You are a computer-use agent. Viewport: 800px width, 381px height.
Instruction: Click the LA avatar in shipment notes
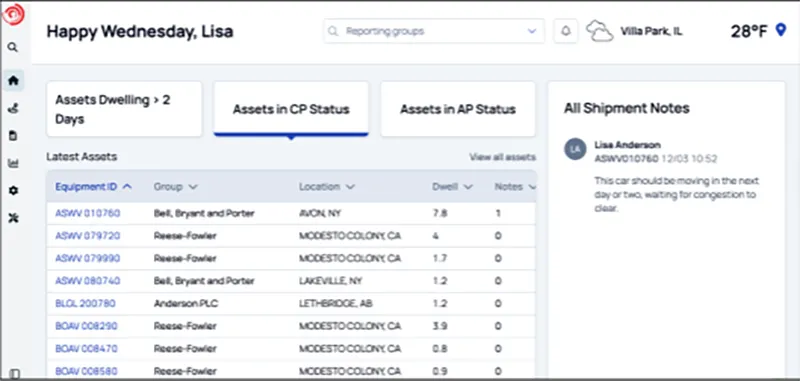click(575, 149)
